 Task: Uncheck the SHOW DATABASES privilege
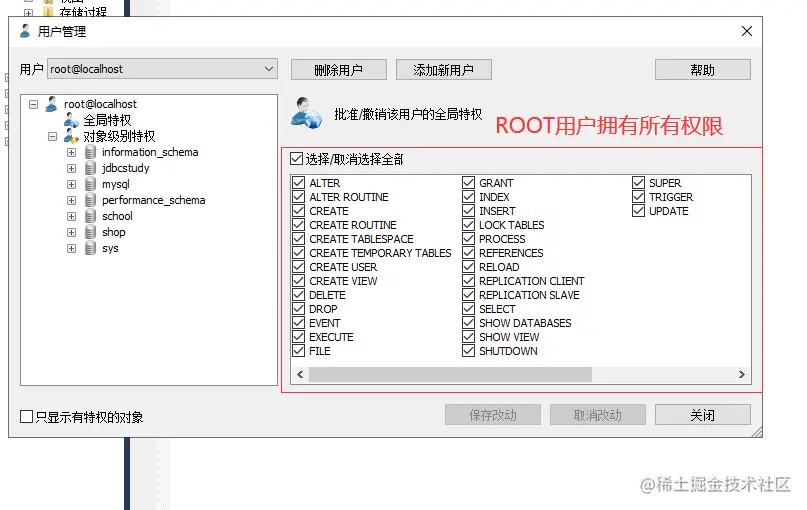pyautogui.click(x=468, y=323)
